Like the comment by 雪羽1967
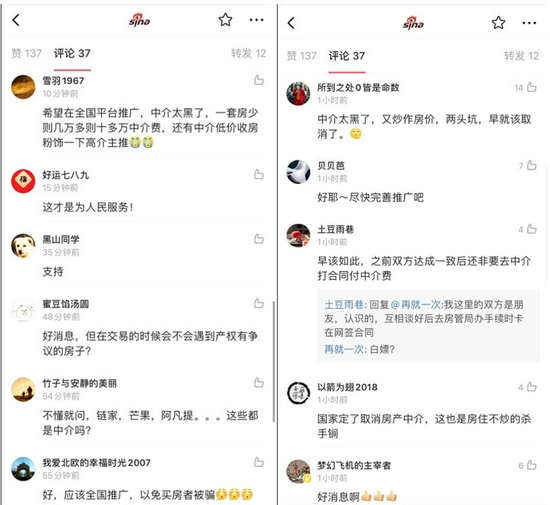 tap(259, 80)
